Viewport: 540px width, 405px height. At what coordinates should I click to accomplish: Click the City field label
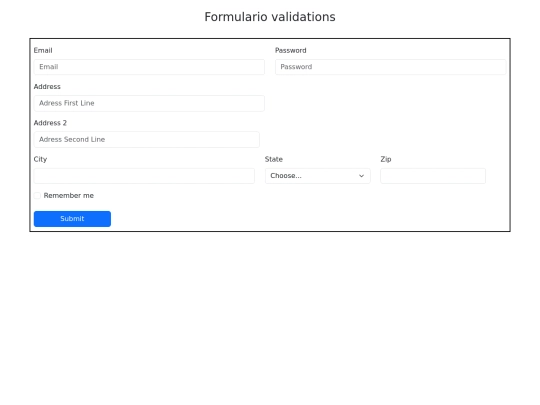[x=40, y=159]
